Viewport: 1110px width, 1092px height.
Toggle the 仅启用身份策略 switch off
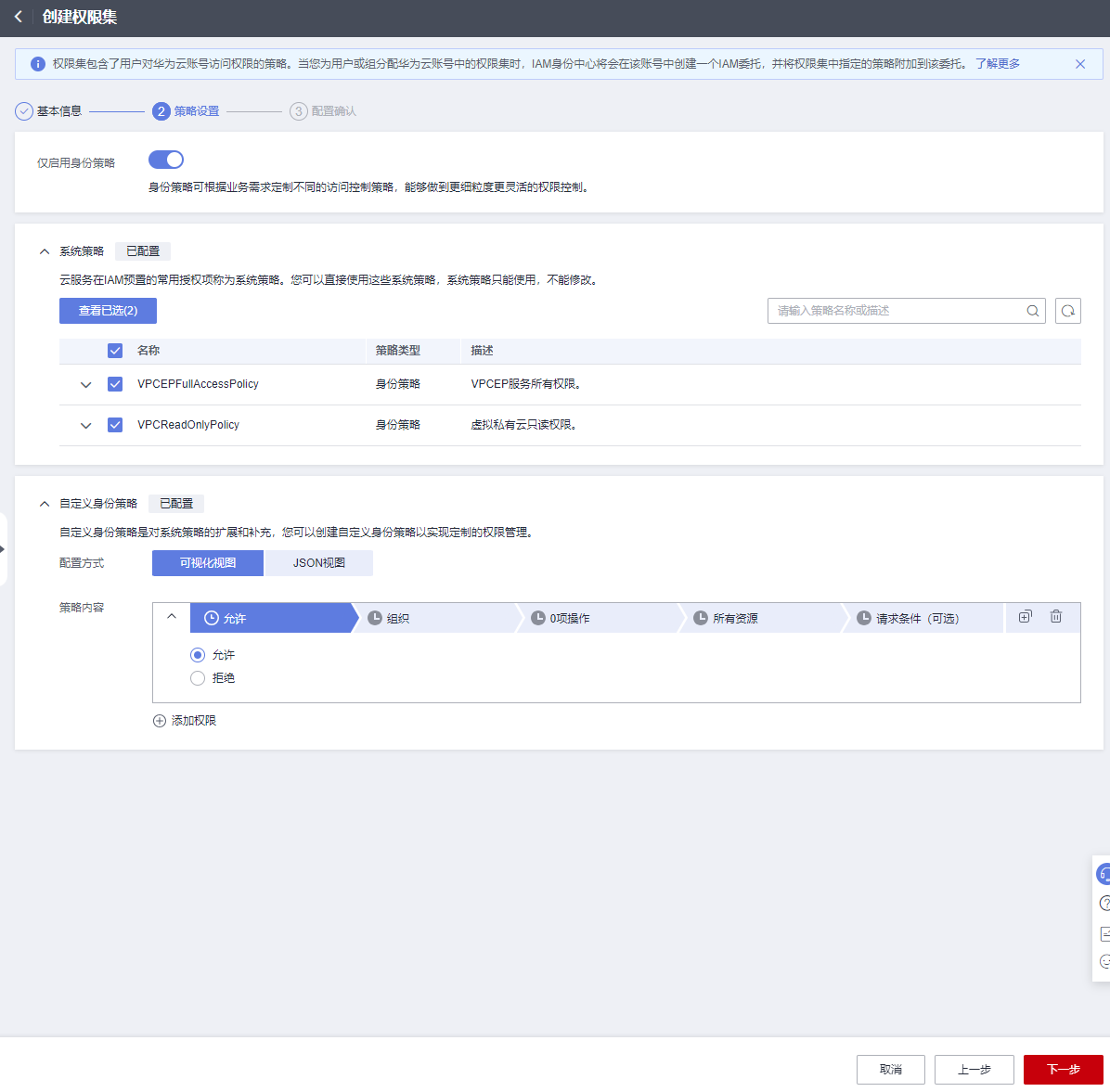pyautogui.click(x=166, y=160)
